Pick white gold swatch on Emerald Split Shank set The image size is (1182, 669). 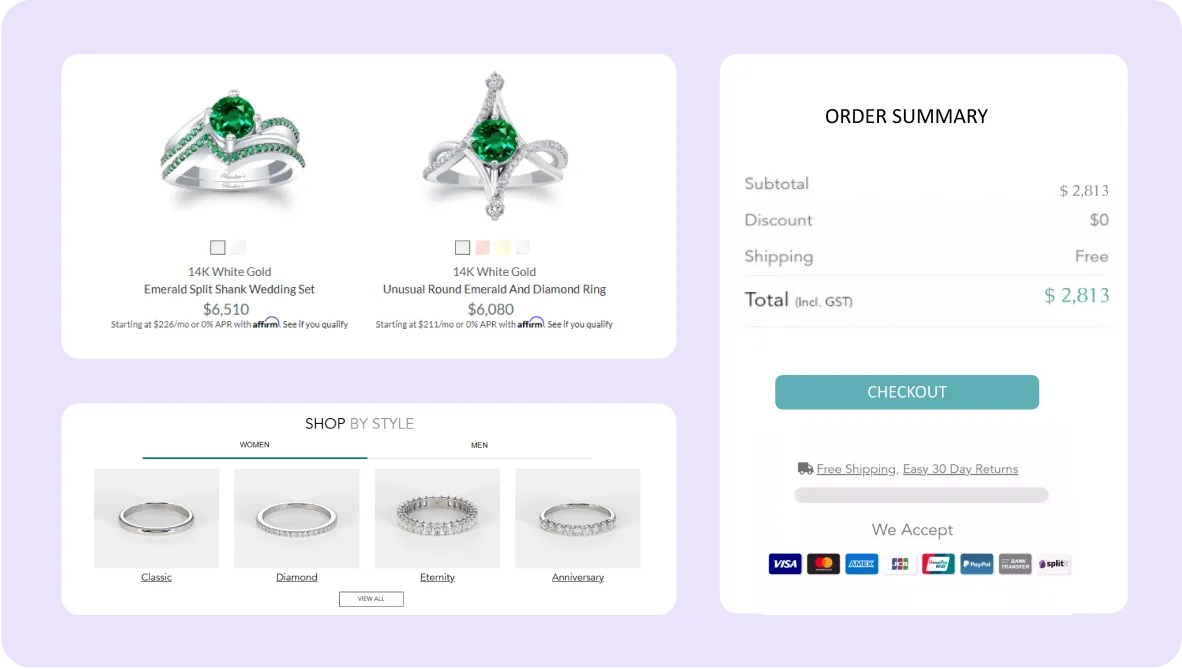tap(217, 247)
